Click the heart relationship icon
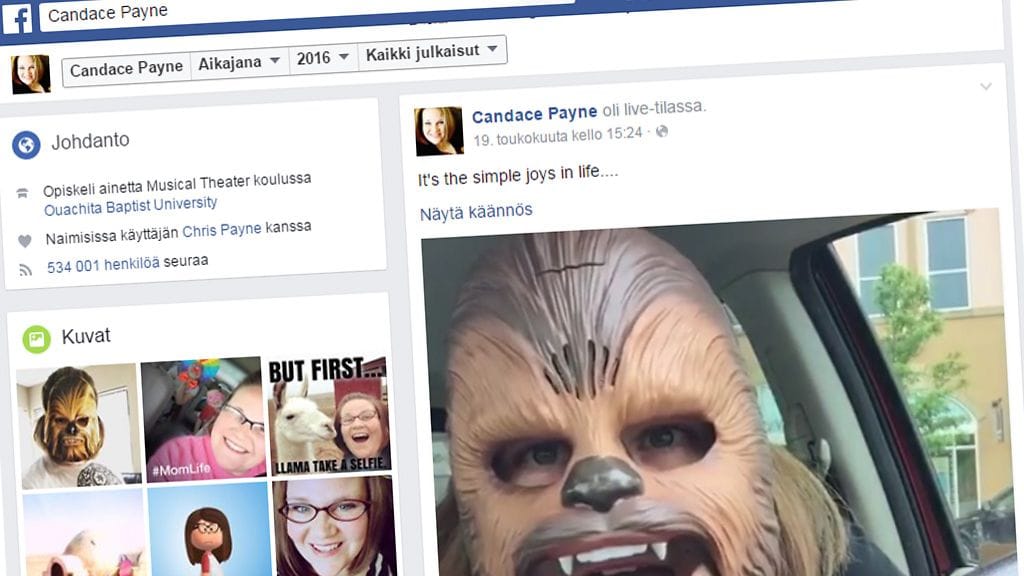Screen dimensions: 1024x576 point(25,241)
